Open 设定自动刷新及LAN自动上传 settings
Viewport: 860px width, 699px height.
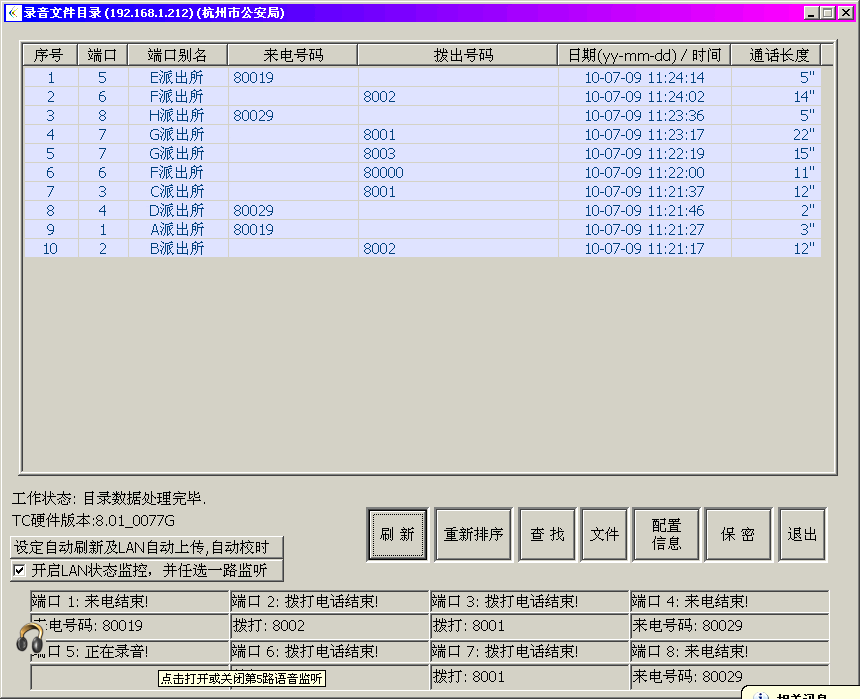pyautogui.click(x=147, y=547)
